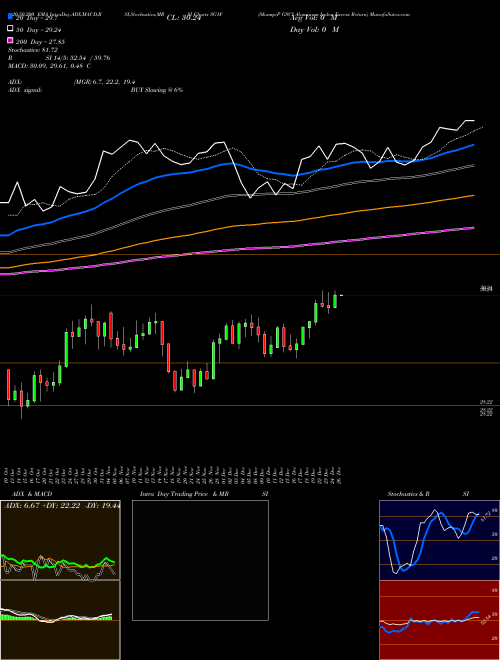This screenshot has height=660, width=500.
Task: Click the 'BUY Slowing @ 6%' signal text
Action: click(157, 90)
